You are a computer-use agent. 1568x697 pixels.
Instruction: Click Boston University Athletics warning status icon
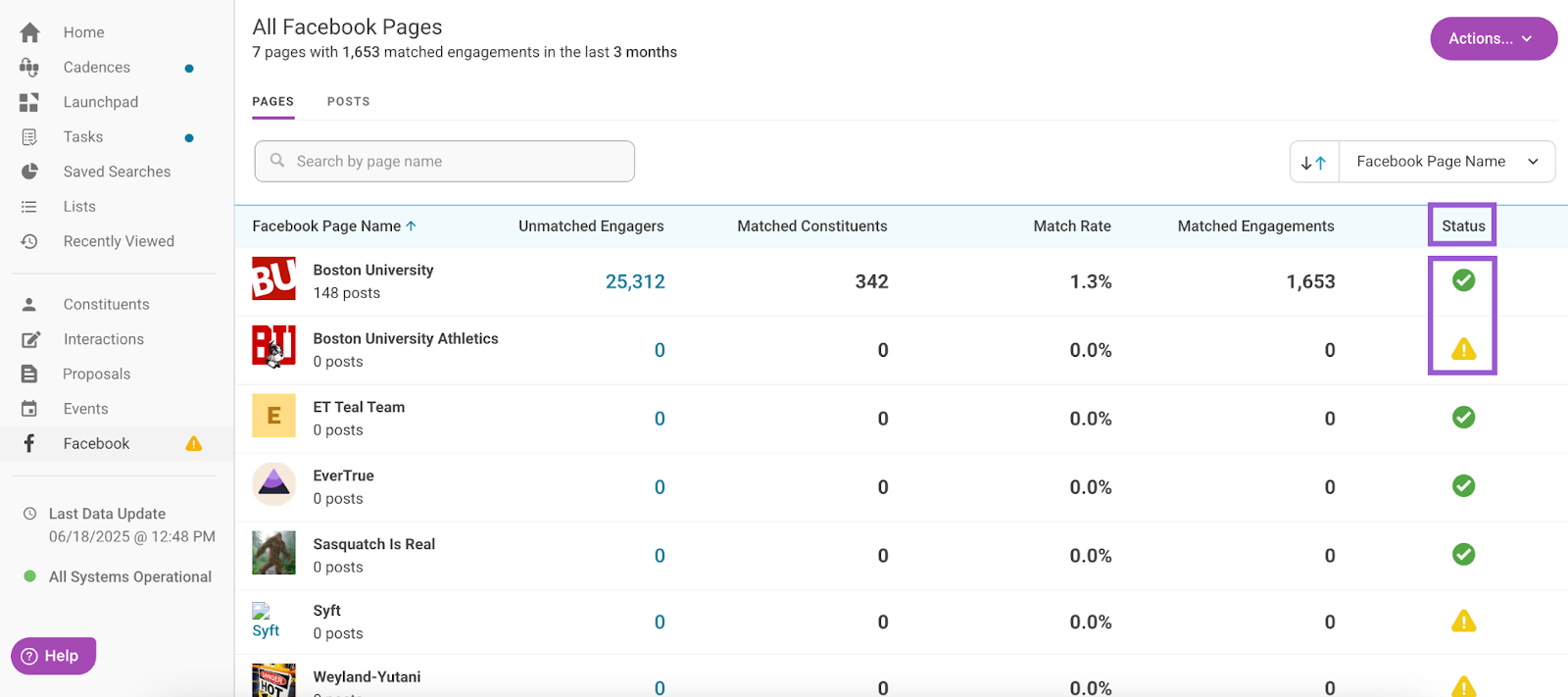tap(1463, 349)
